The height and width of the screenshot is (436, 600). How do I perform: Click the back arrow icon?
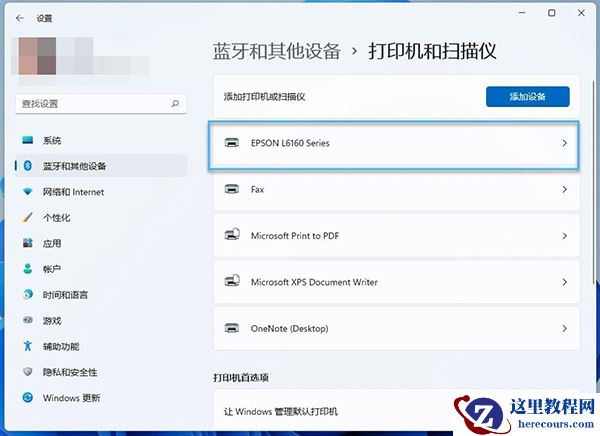point(20,18)
